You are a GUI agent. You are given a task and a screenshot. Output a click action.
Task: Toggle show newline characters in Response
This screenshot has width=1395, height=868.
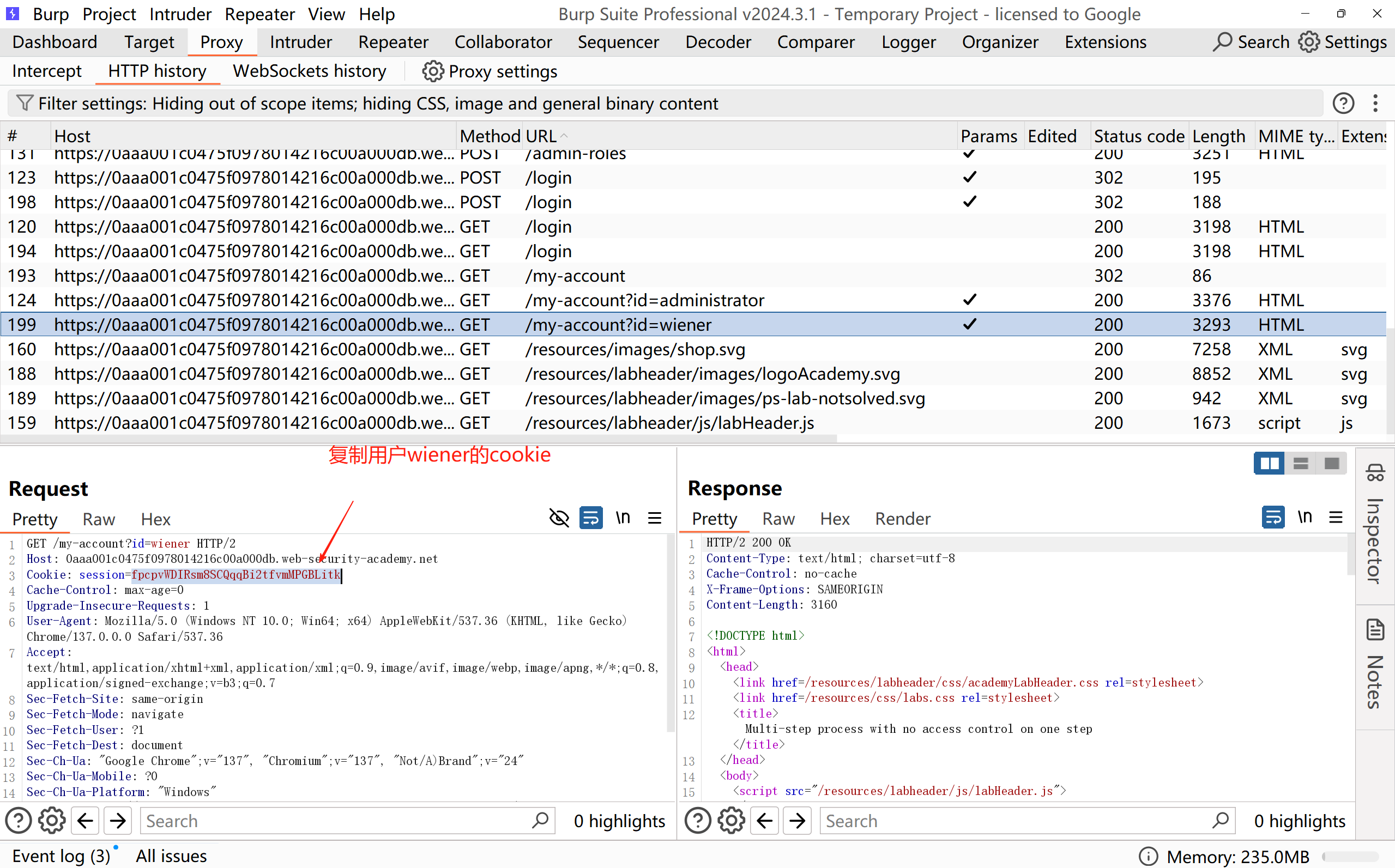1305,517
